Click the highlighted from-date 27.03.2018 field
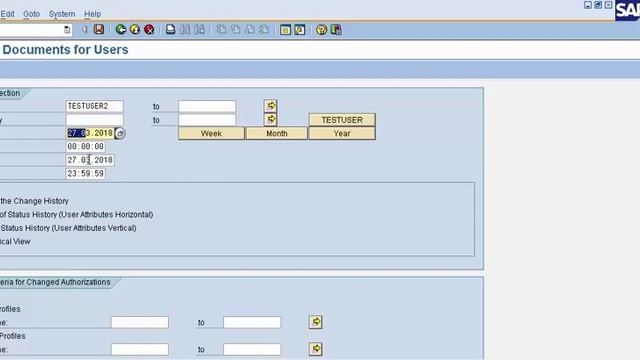Image resolution: width=640 pixels, height=360 pixels. pyautogui.click(x=90, y=133)
